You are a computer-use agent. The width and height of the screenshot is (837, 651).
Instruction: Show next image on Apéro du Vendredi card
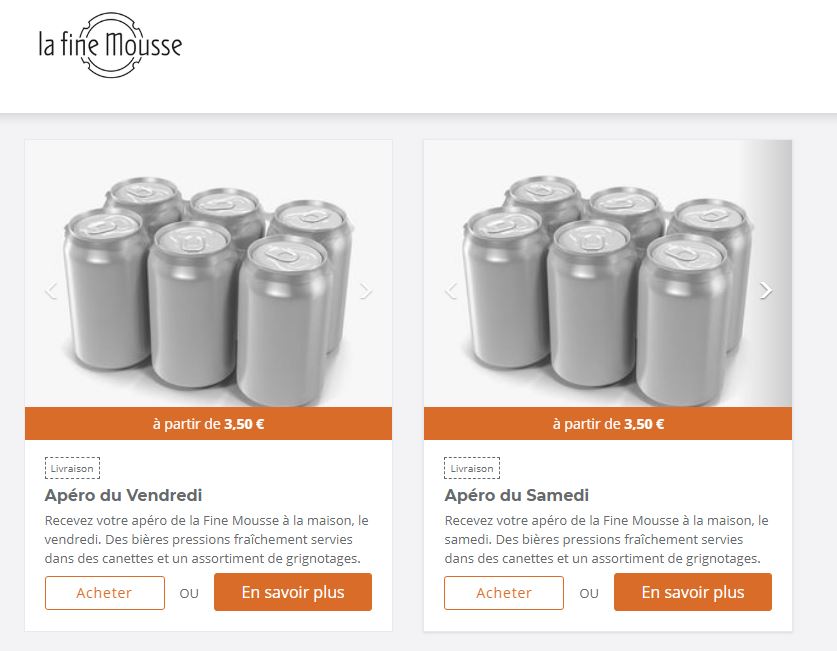coord(366,291)
